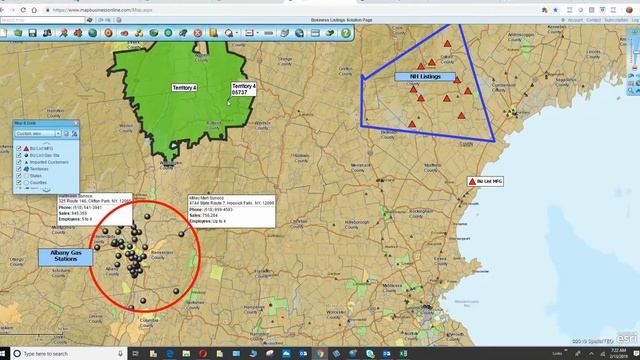This screenshot has height=360, width=640.
Task: Select the Territory 4 05737 label
Action: click(x=244, y=89)
